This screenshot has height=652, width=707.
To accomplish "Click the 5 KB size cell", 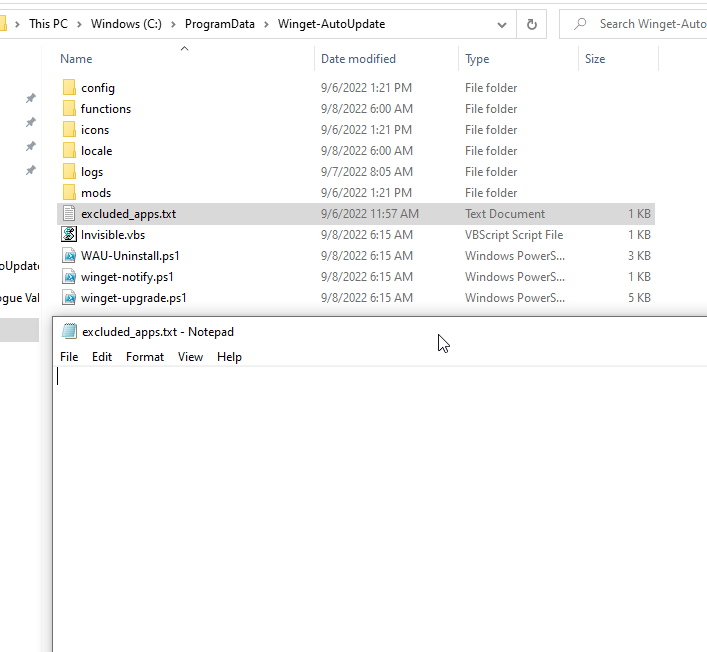I will tap(639, 298).
